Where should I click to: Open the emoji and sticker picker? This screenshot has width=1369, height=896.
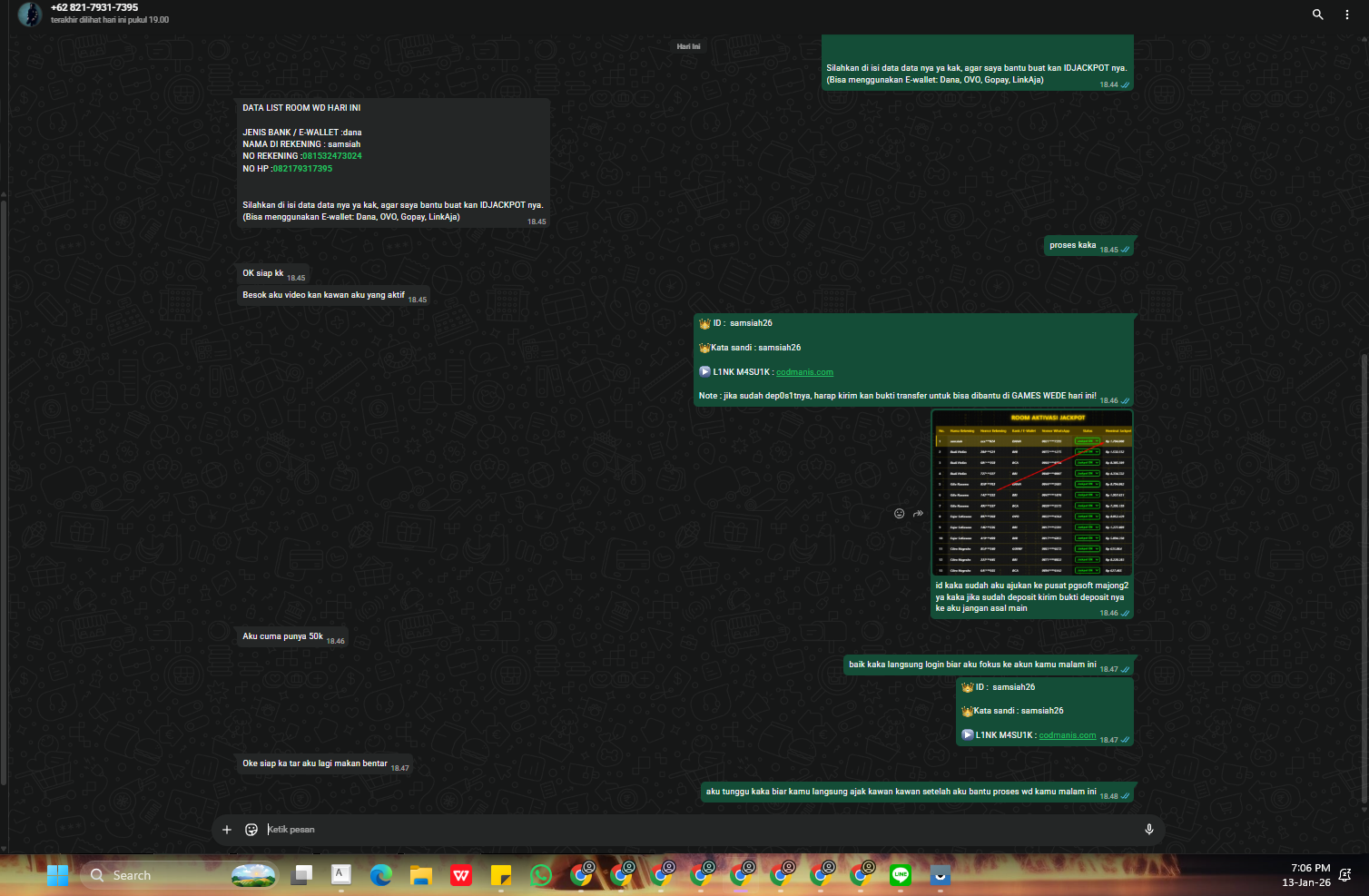click(251, 830)
